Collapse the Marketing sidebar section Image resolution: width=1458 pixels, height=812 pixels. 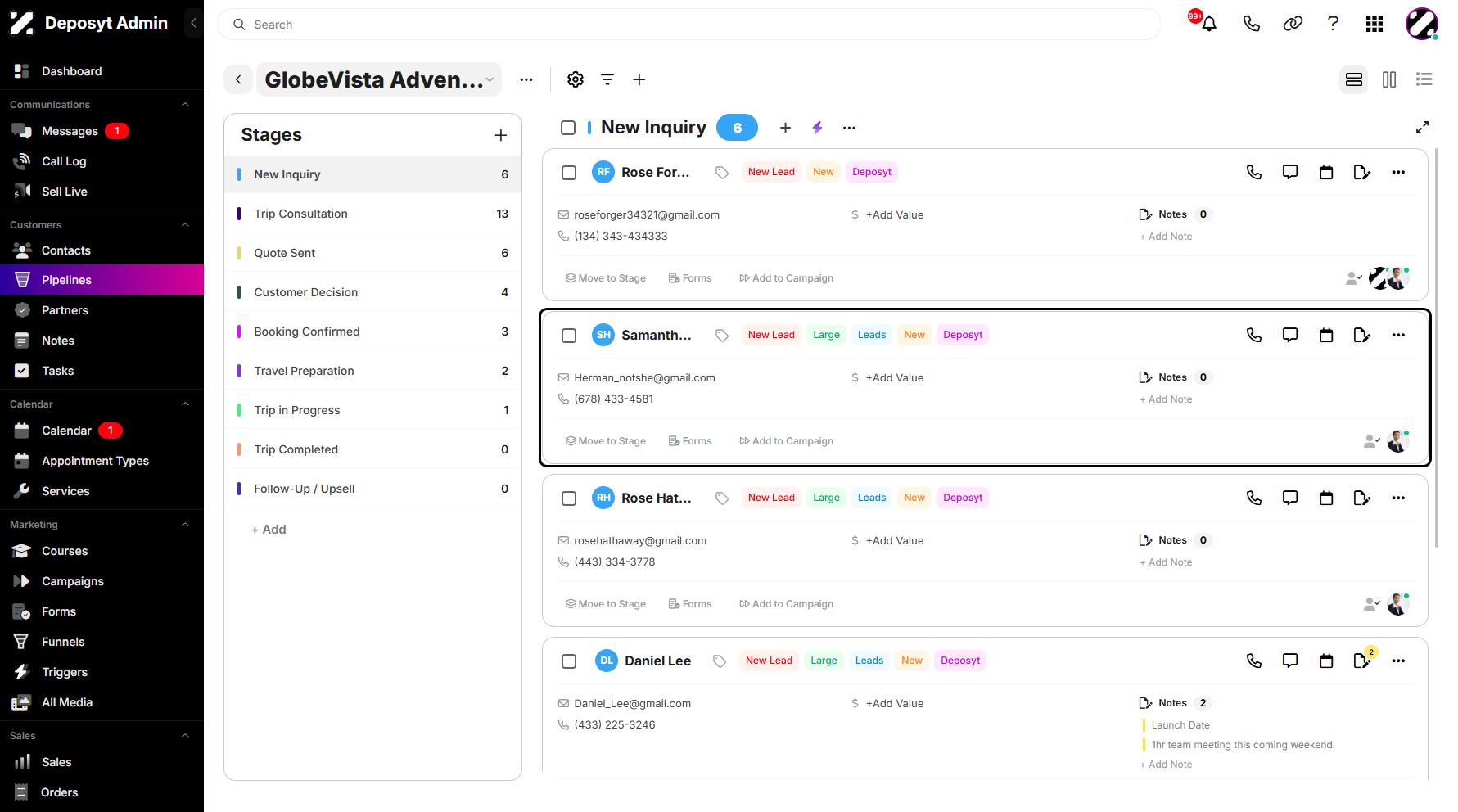185,525
